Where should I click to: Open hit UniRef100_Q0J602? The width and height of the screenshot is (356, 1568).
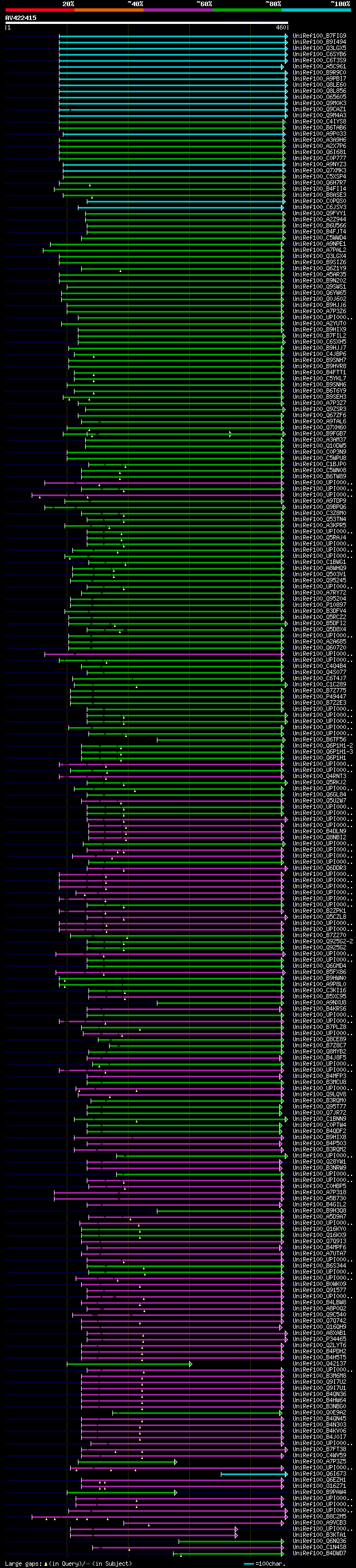pyautogui.click(x=319, y=299)
